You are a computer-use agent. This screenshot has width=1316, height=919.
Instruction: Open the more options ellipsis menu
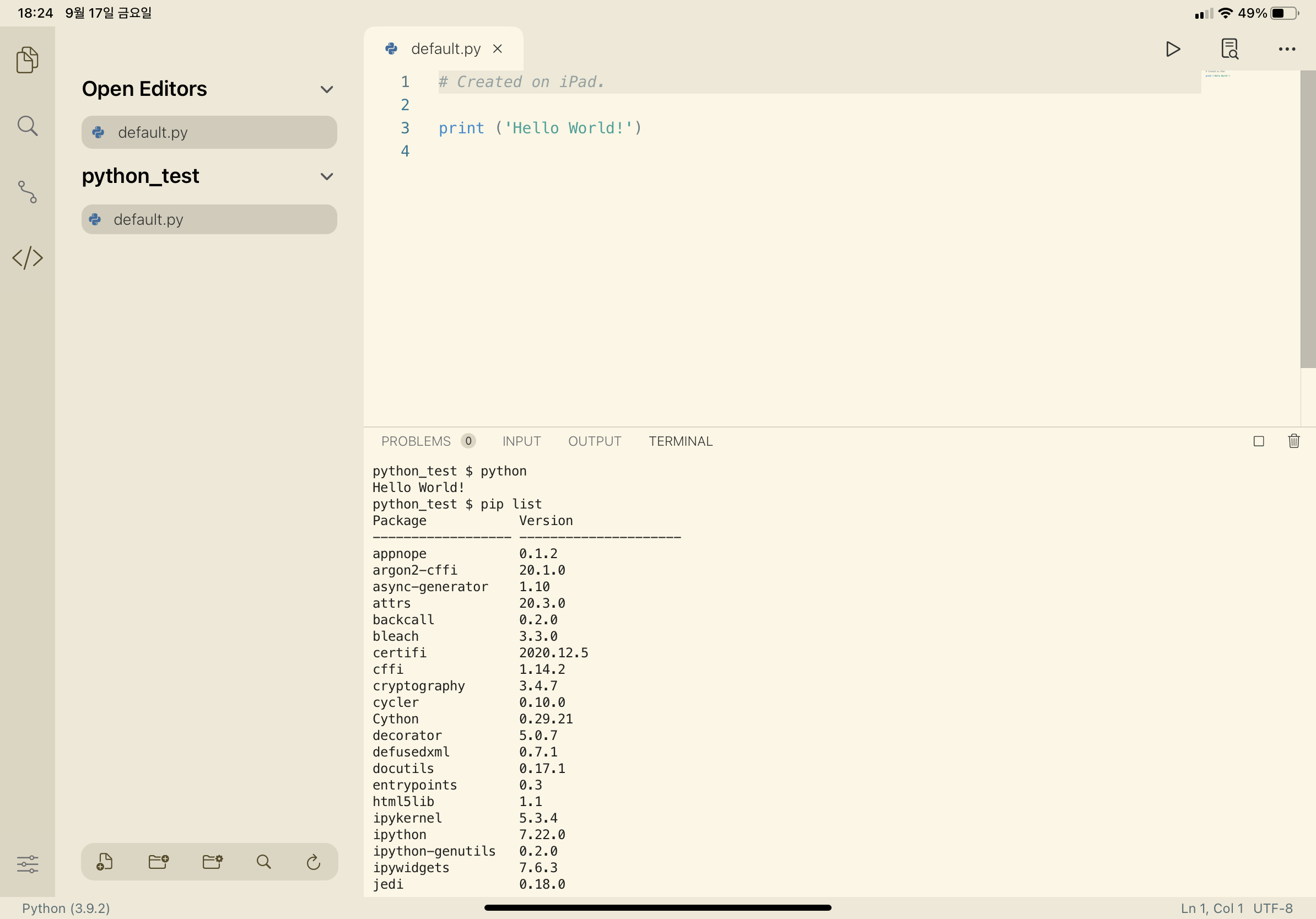1286,49
